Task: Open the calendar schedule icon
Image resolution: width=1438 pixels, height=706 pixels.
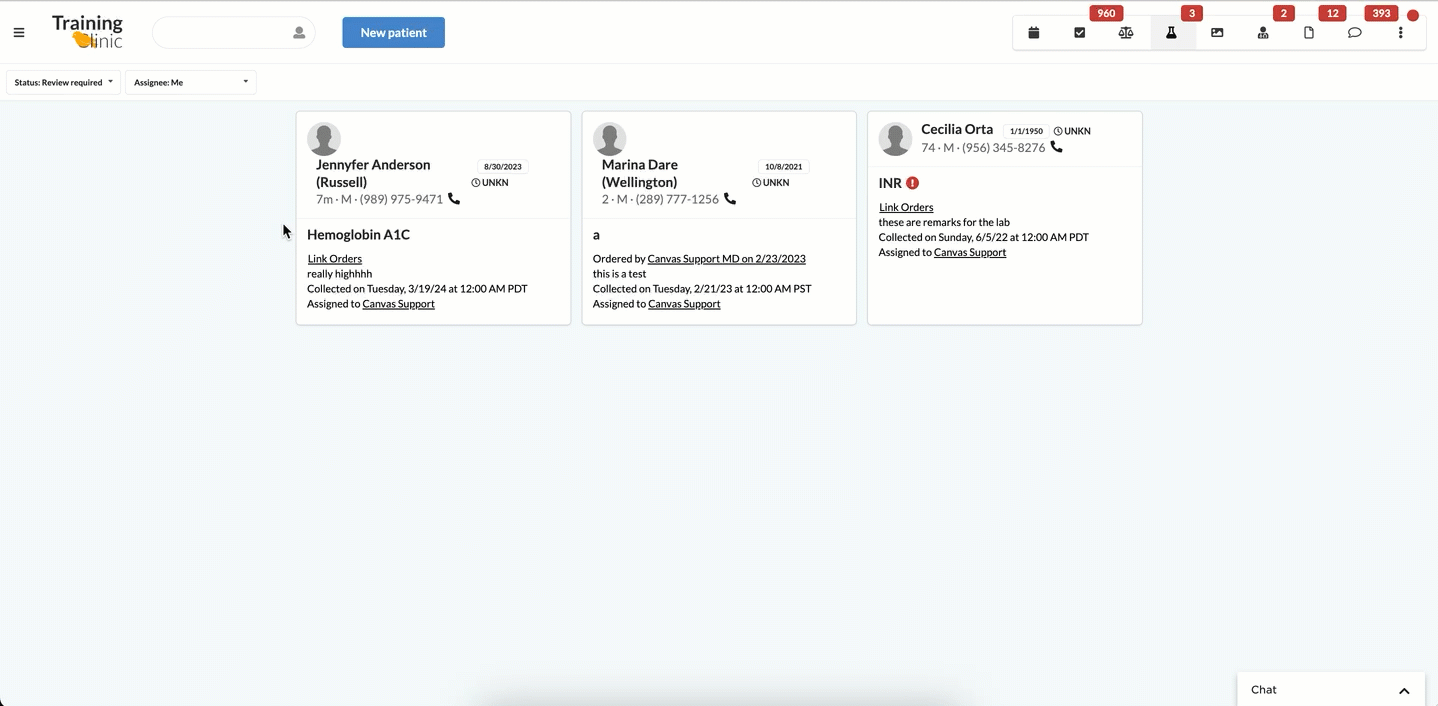Action: pyautogui.click(x=1034, y=33)
